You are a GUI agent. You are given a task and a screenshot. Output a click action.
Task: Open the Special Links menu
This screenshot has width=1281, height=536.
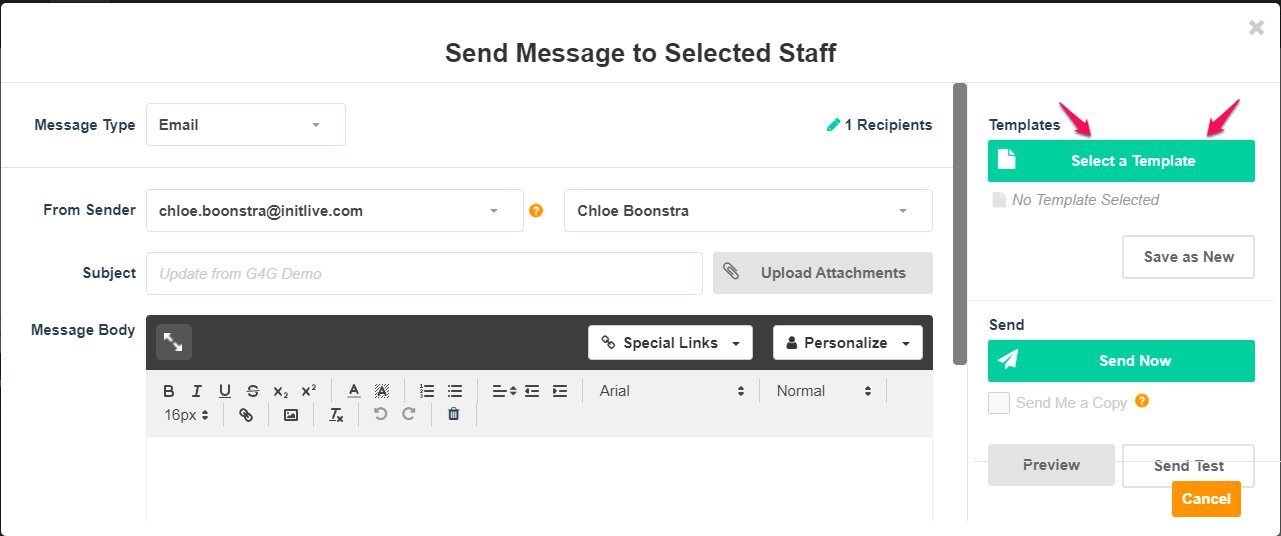tap(670, 343)
